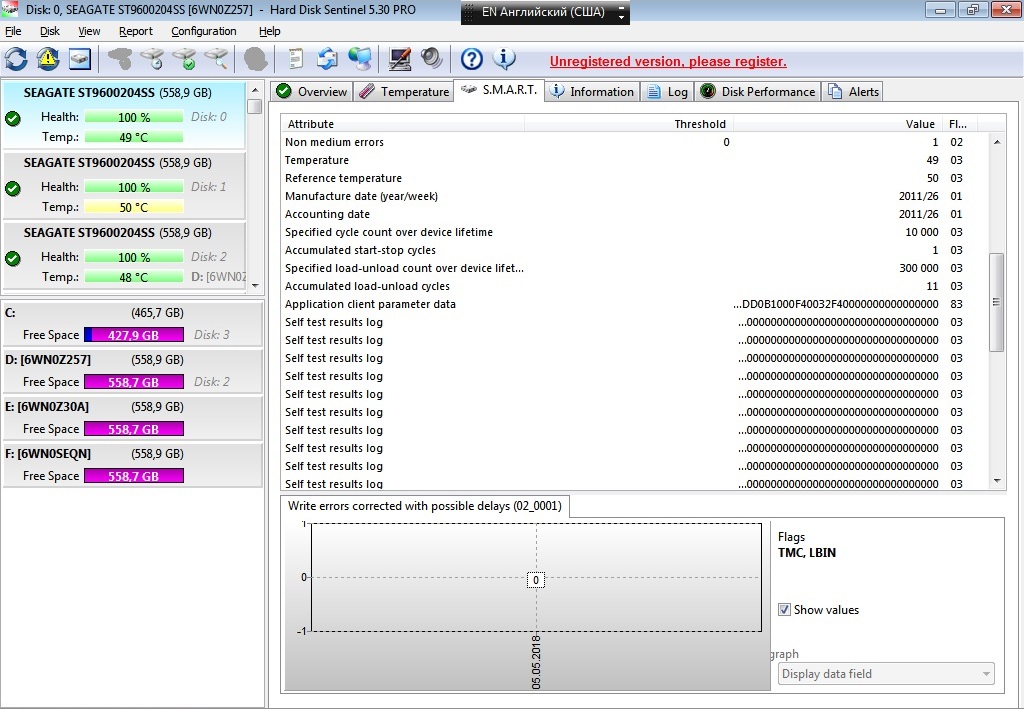Click the blue question mark Help icon

pos(472,59)
